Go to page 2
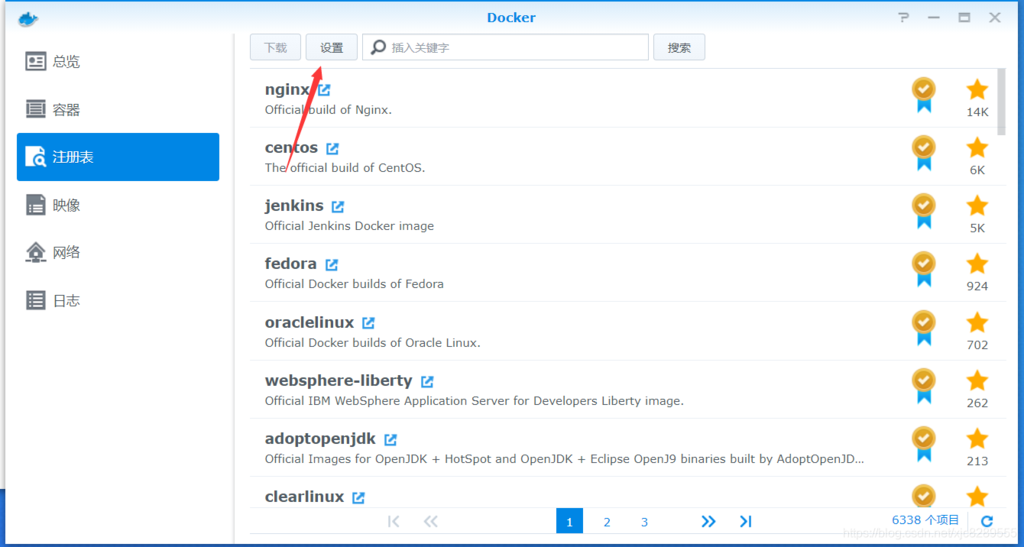This screenshot has width=1024, height=547. coord(607,522)
